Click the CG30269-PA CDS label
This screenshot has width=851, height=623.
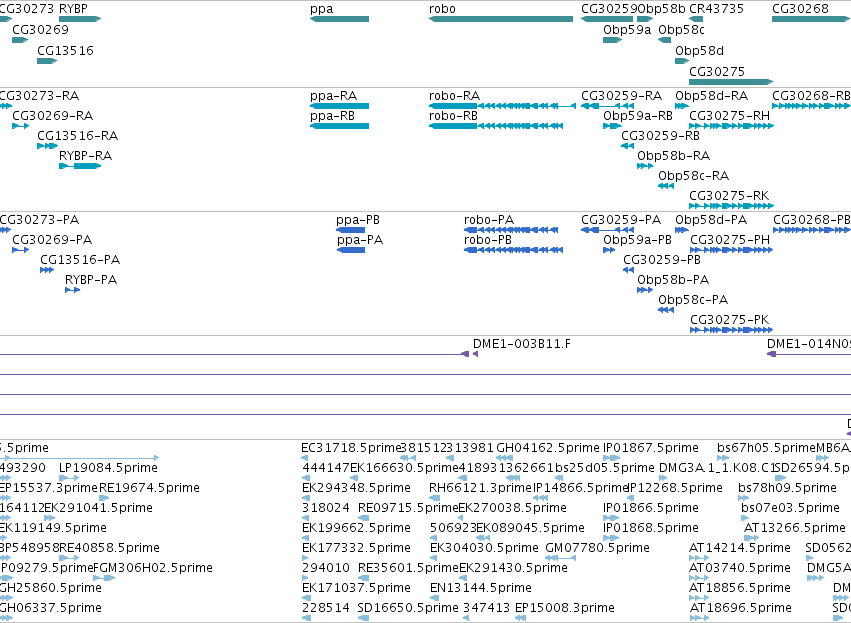coord(52,240)
